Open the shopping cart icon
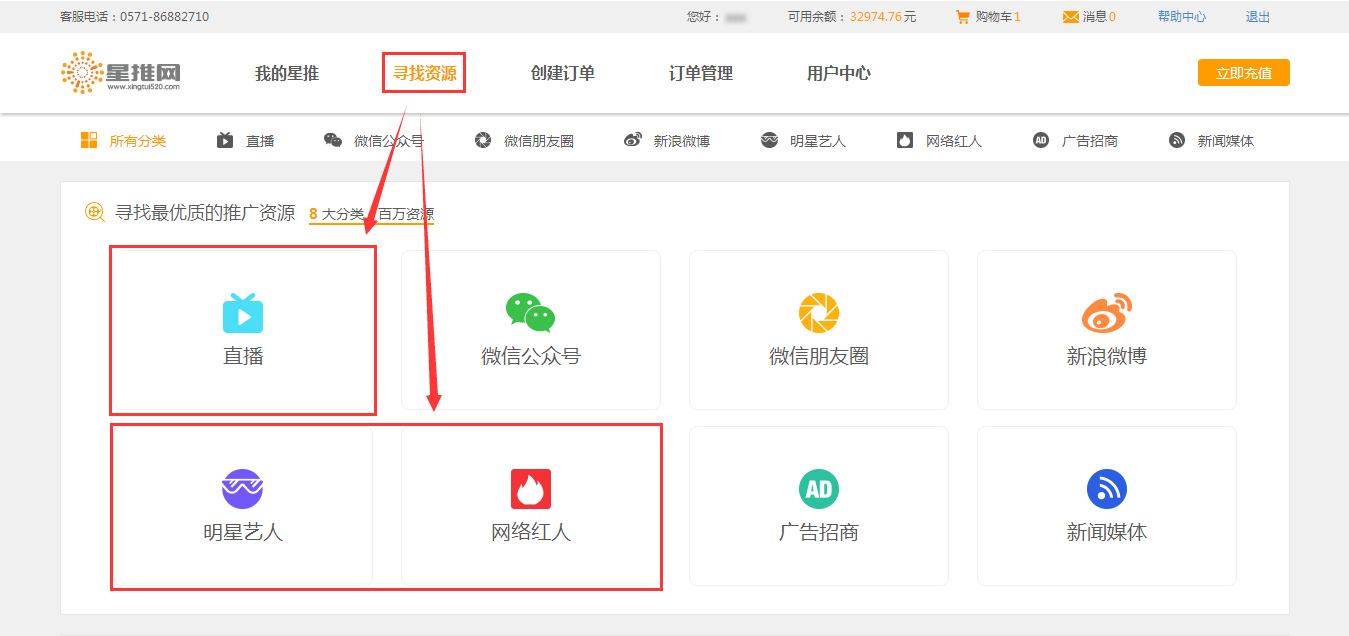Image resolution: width=1349 pixels, height=636 pixels. (x=963, y=17)
